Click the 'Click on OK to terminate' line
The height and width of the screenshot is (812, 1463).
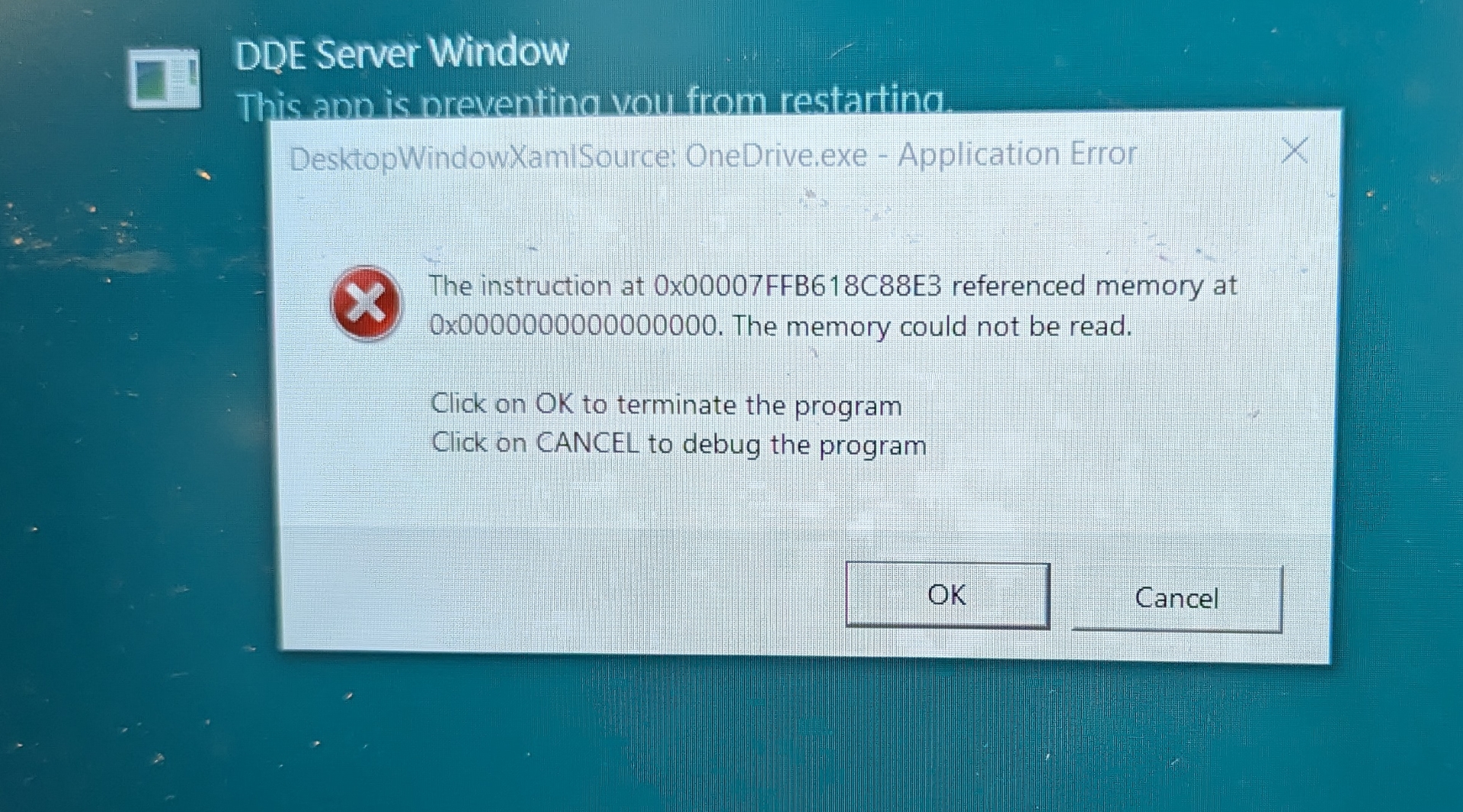(x=666, y=404)
